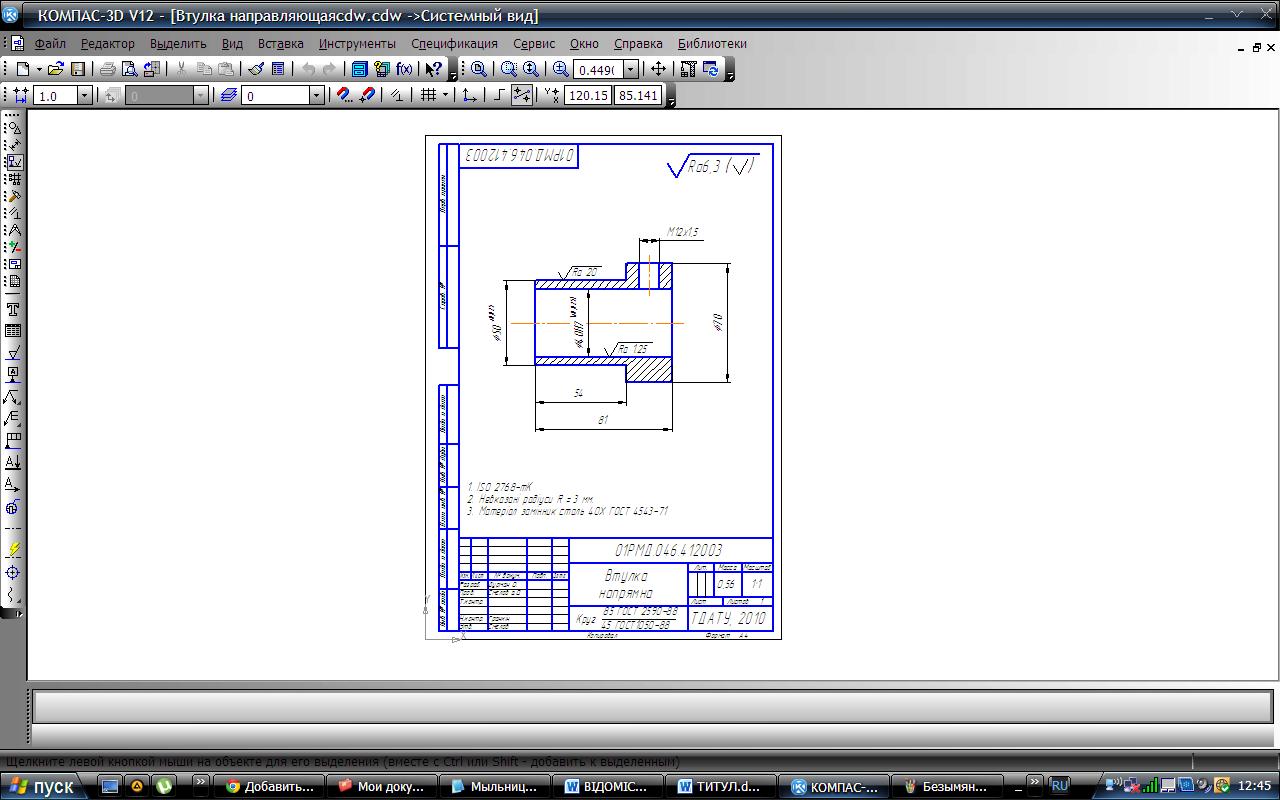Open the current step 1.0 dropdown
The width and height of the screenshot is (1280, 800).
84,95
